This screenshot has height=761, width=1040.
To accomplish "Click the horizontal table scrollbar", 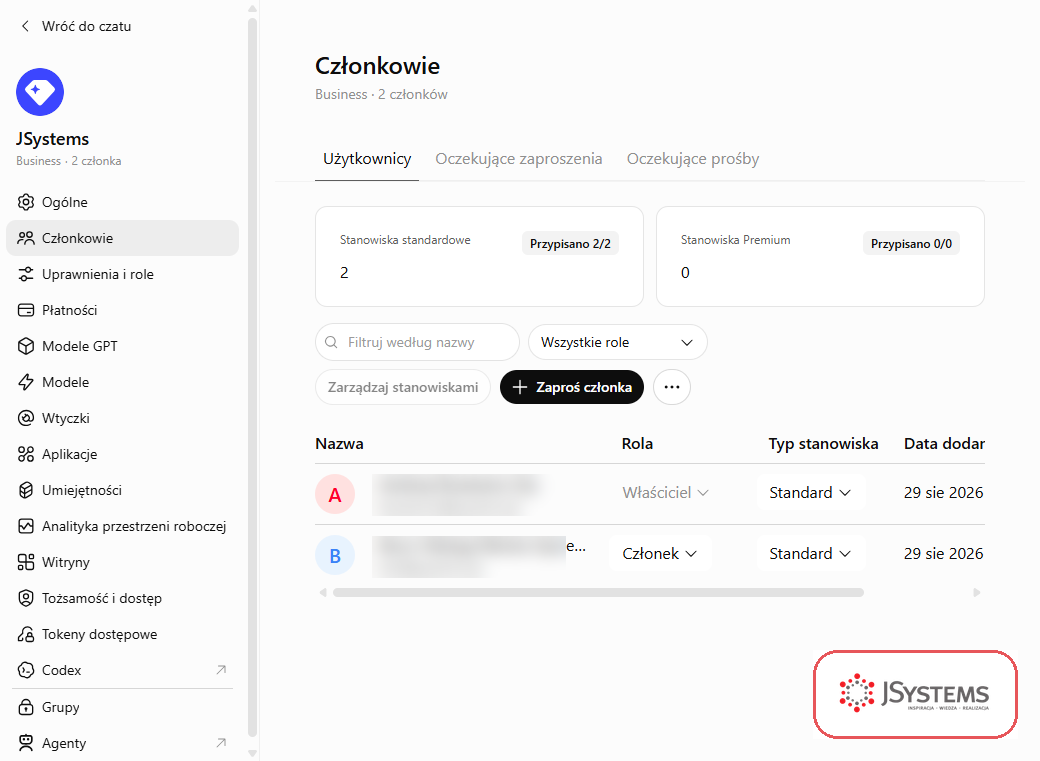I will [598, 592].
